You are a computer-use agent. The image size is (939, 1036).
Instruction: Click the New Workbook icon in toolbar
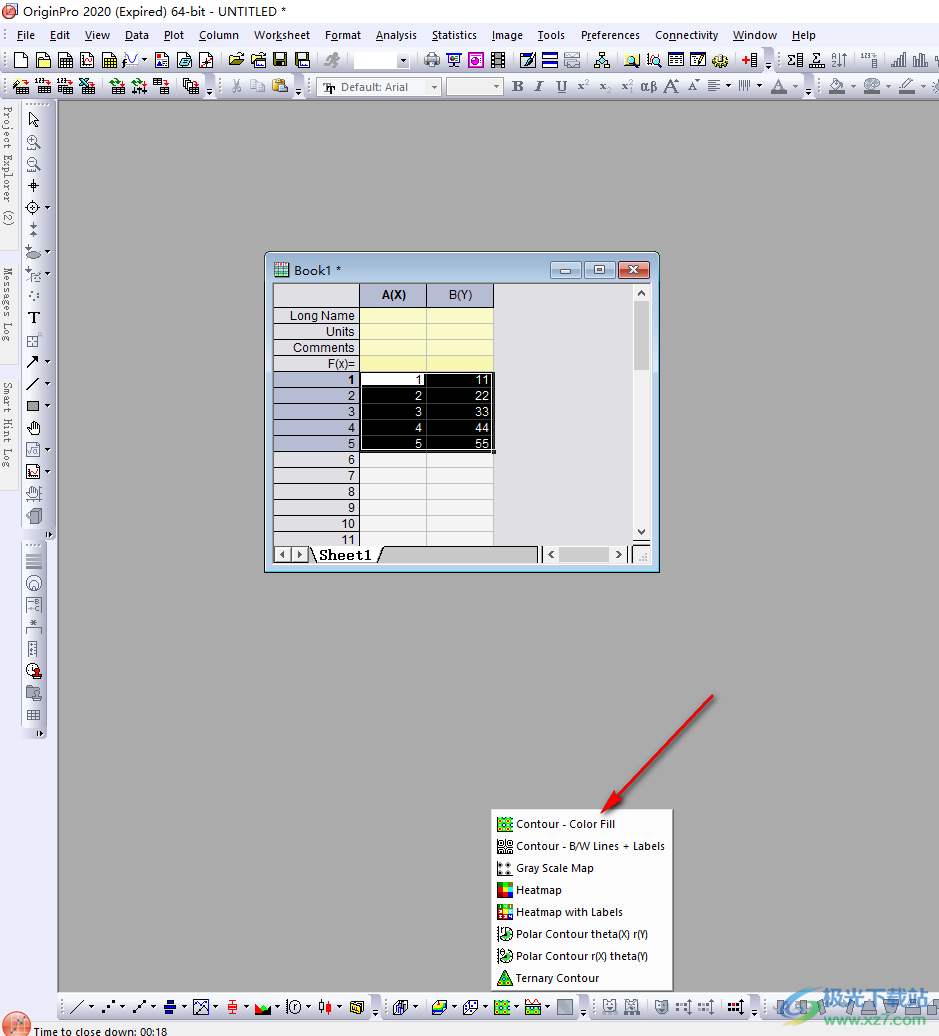coord(65,61)
